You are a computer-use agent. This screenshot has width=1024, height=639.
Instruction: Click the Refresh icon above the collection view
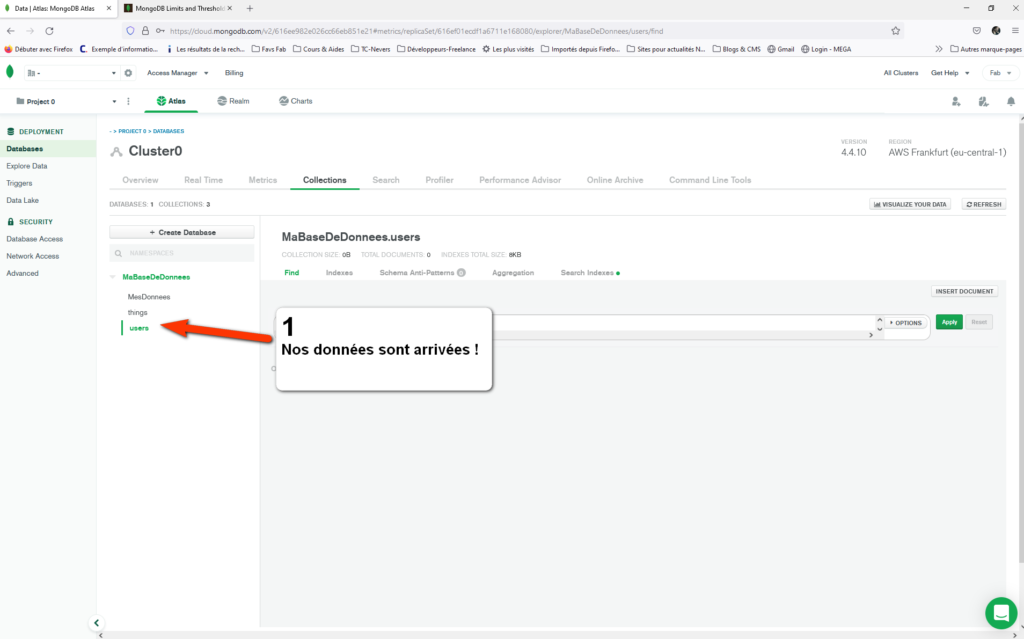(982, 204)
